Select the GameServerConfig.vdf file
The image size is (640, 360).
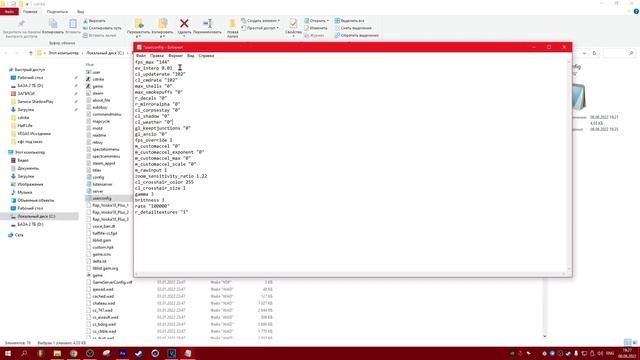(112, 282)
